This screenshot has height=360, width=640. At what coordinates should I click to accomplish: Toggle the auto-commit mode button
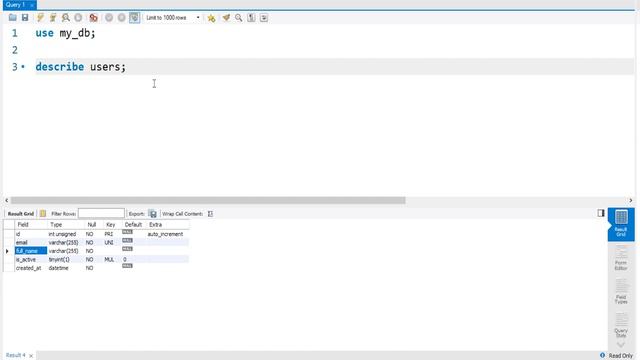coord(134,18)
